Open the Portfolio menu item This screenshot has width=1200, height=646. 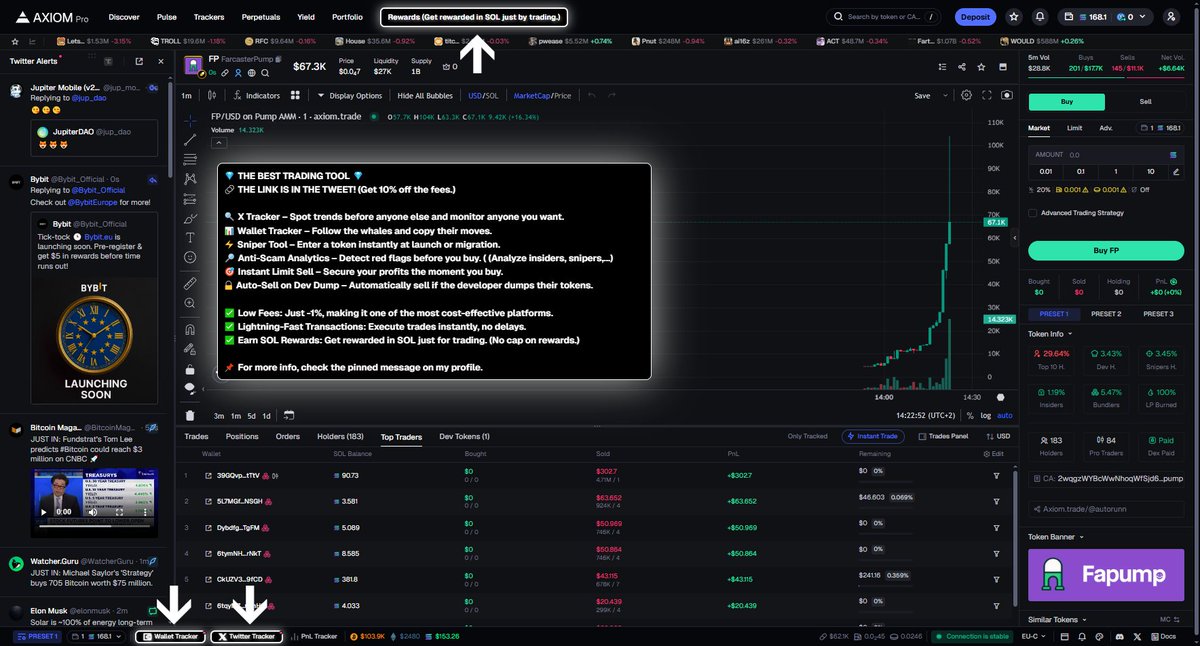347,17
